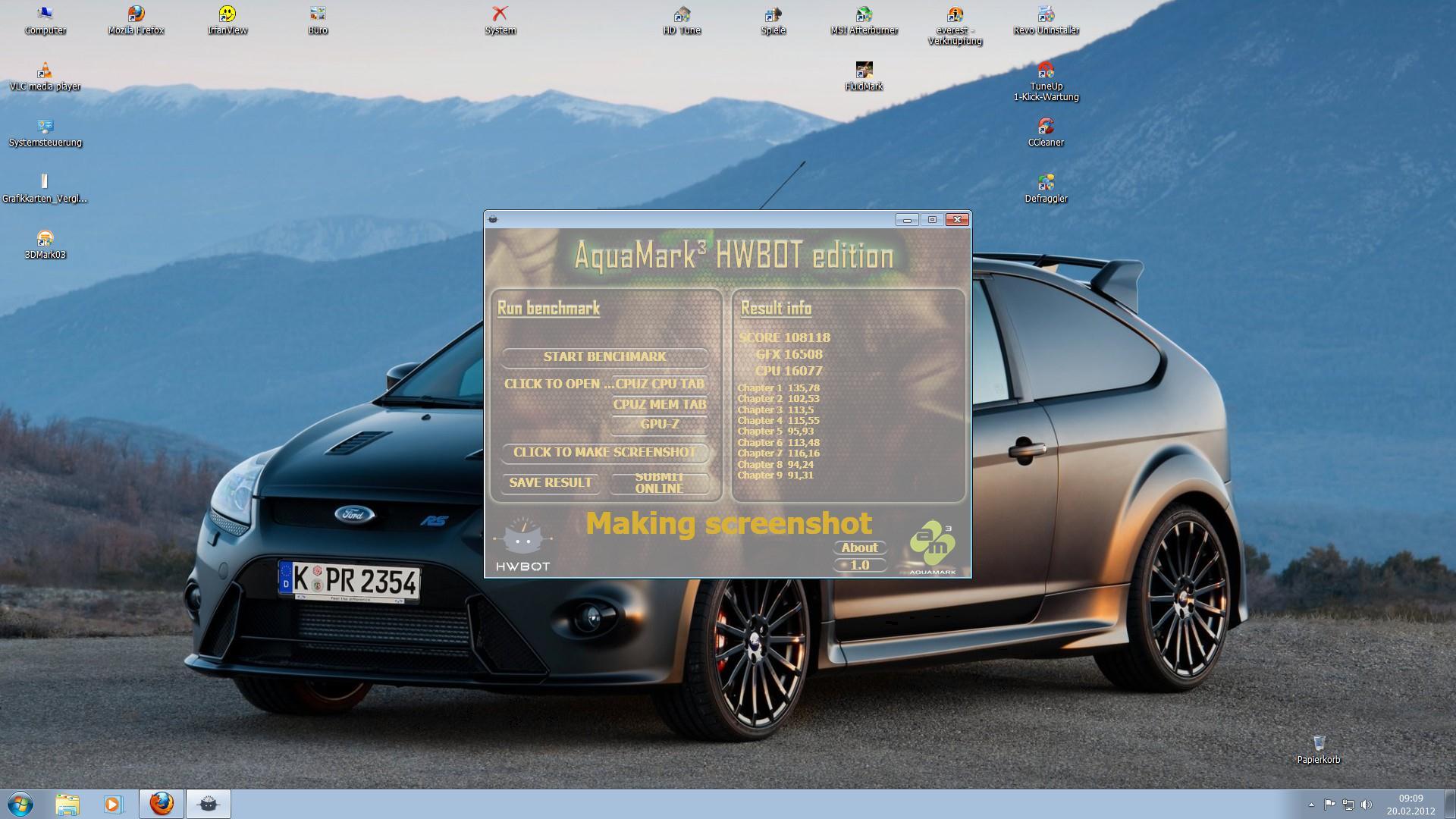
Task: Open the Büro desktop folder
Action: [x=318, y=20]
